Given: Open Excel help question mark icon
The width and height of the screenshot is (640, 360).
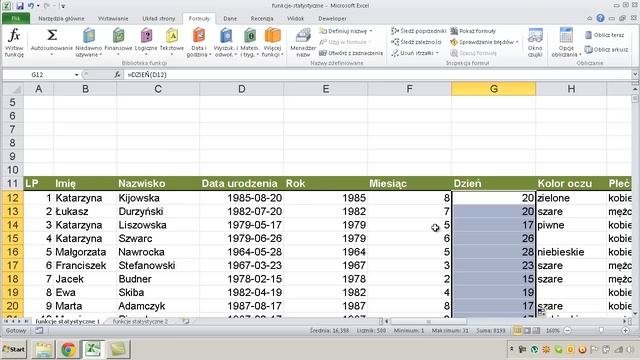Looking at the screenshot, I should pyautogui.click(x=600, y=18).
